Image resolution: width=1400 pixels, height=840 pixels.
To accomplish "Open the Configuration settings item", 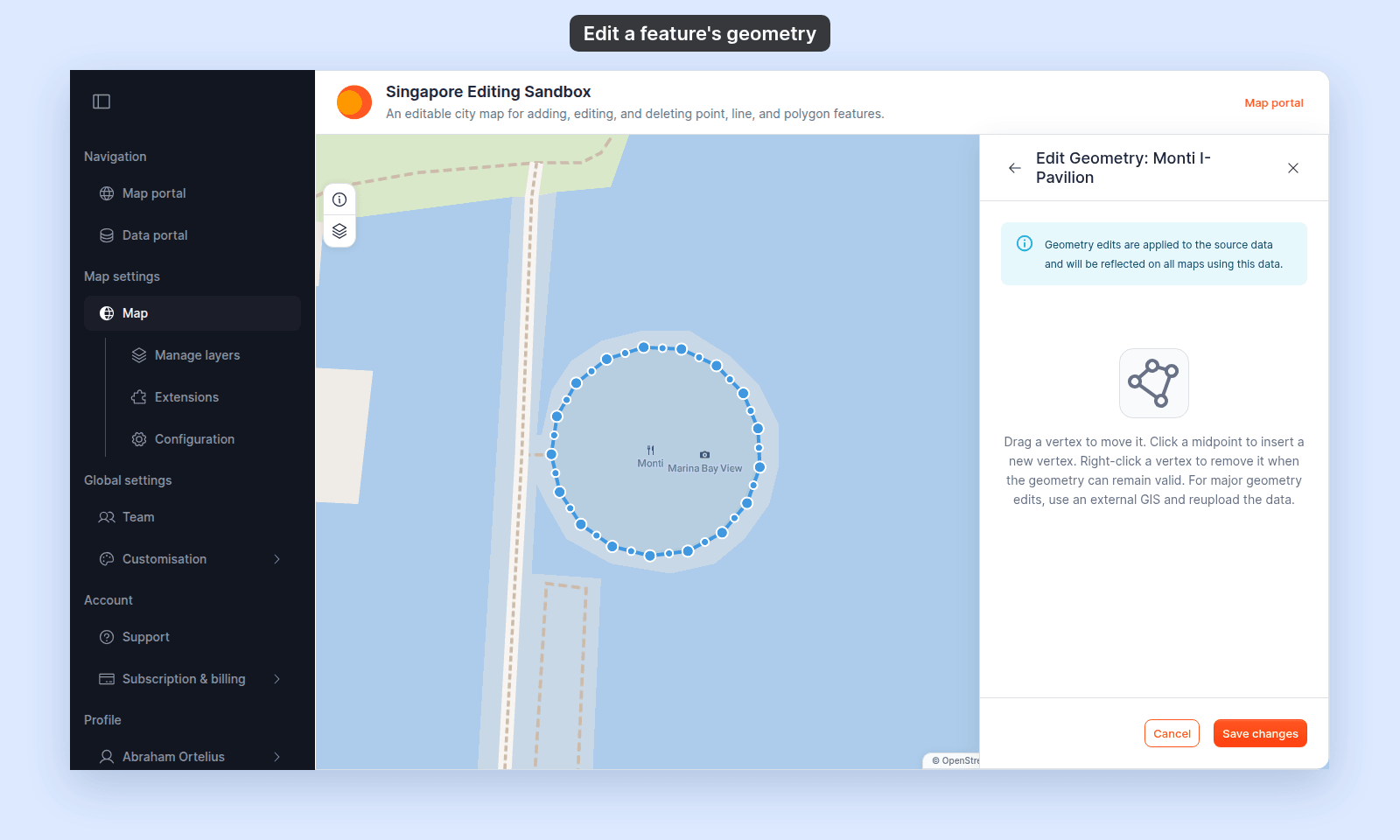I will 194,439.
